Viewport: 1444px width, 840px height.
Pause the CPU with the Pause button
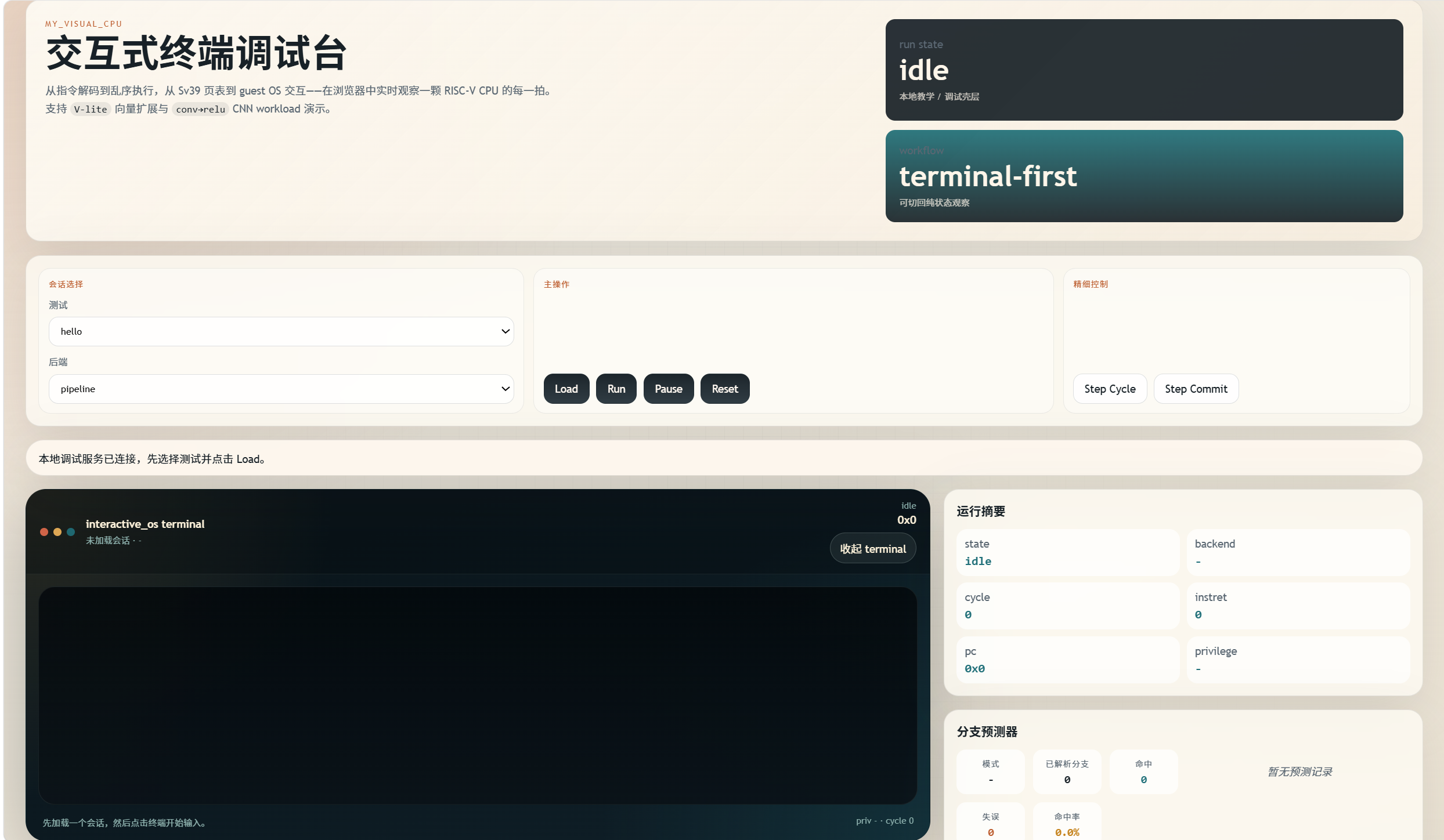(669, 389)
